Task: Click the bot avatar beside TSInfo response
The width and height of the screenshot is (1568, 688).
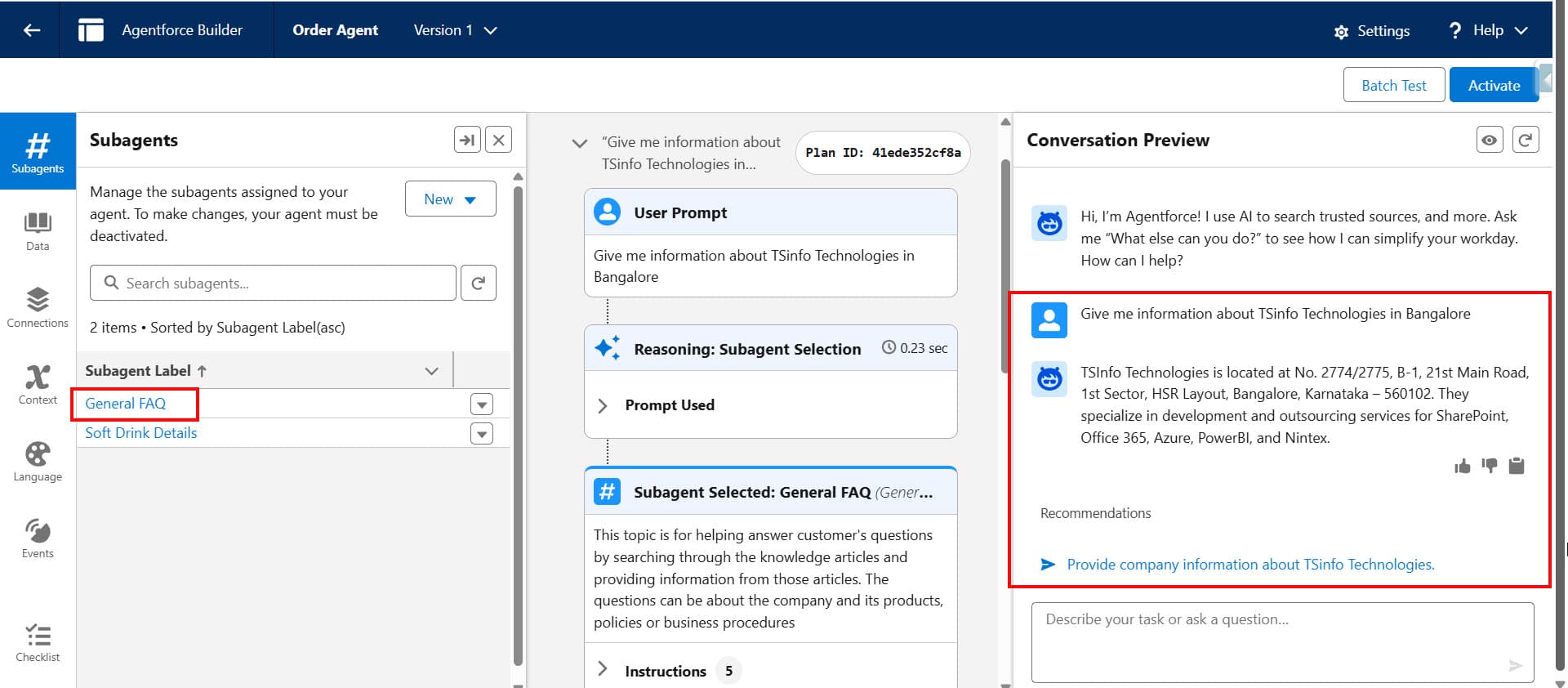Action: point(1049,379)
